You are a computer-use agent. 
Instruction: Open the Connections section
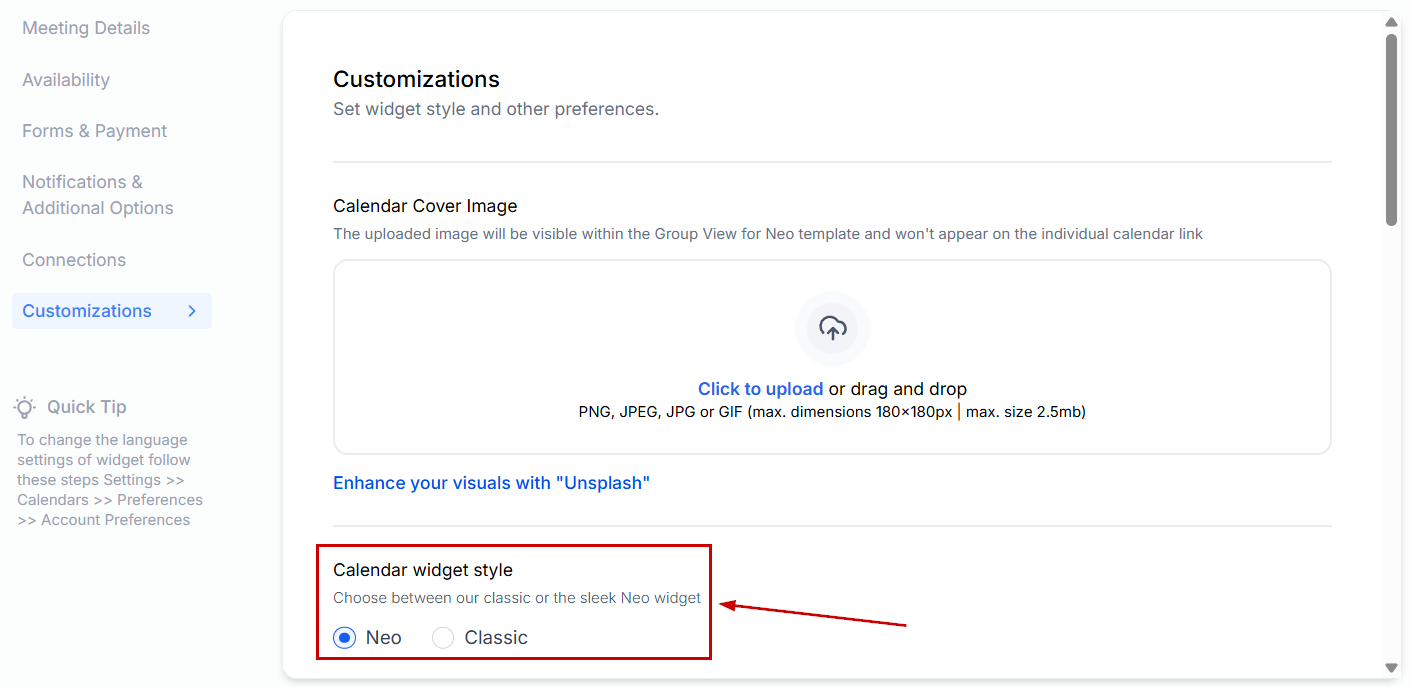(74, 260)
